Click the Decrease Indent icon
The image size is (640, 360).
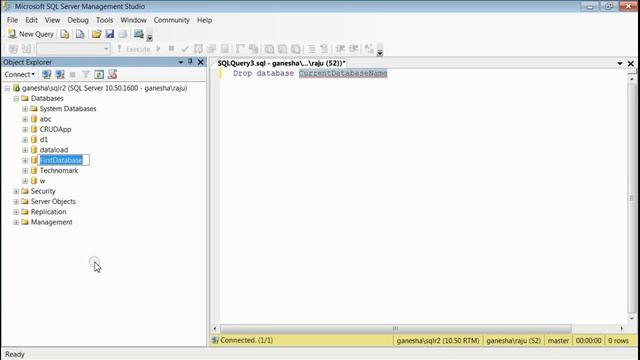pyautogui.click(x=340, y=49)
